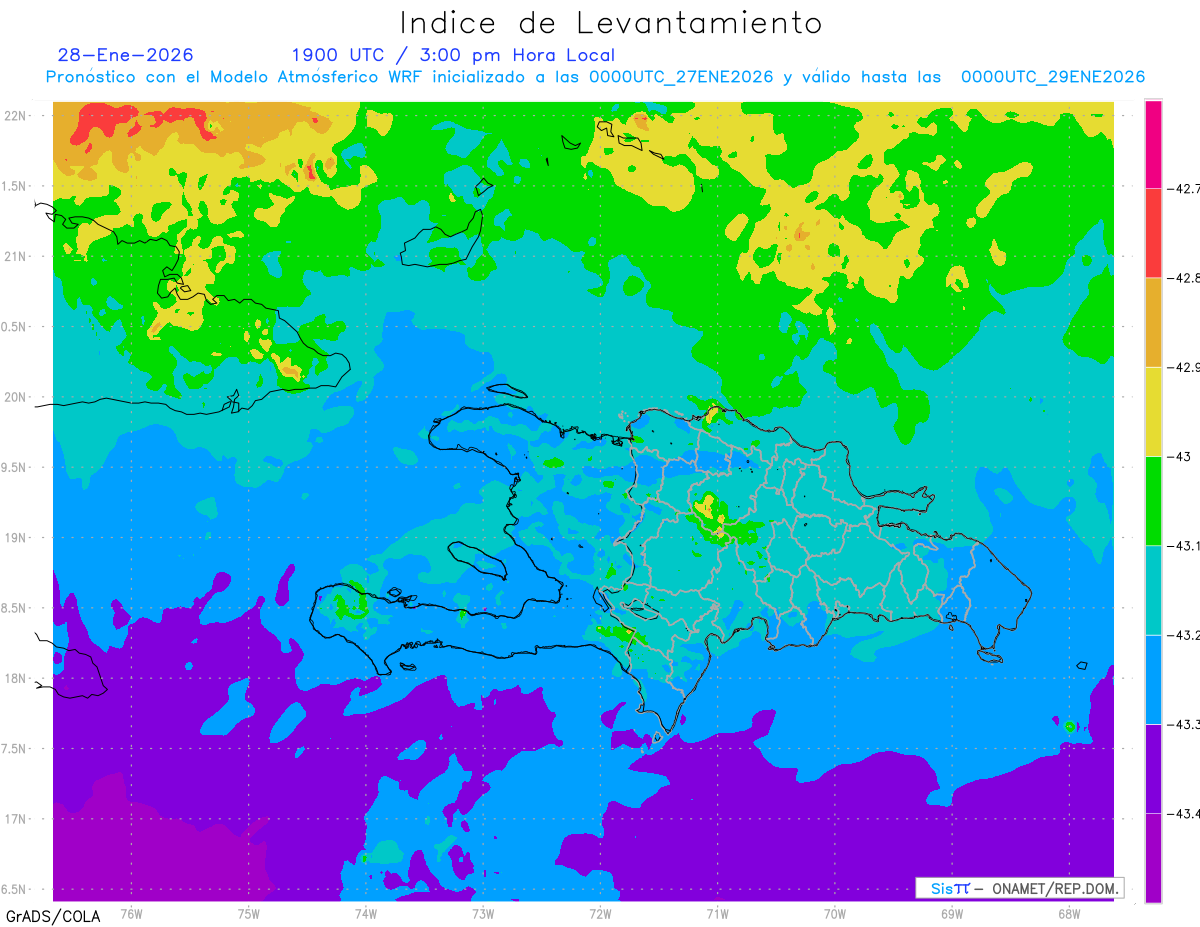Screen dimensions: 1200x927
Task: Click the title 'Indice de Levantamiento'
Action: pos(611,22)
